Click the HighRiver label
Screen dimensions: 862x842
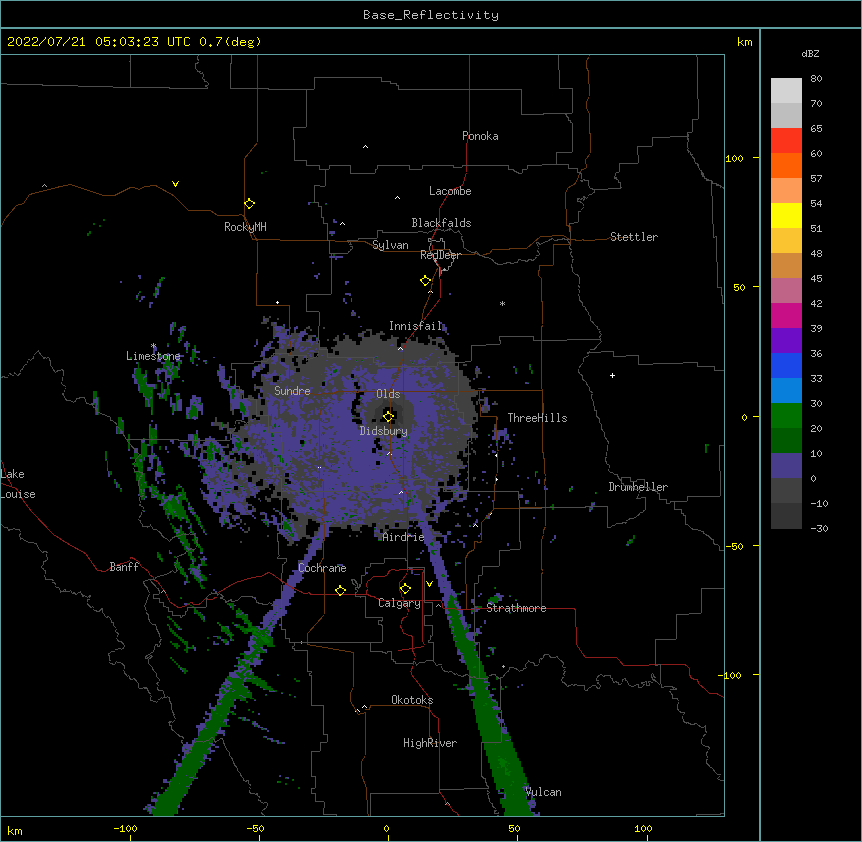430,743
